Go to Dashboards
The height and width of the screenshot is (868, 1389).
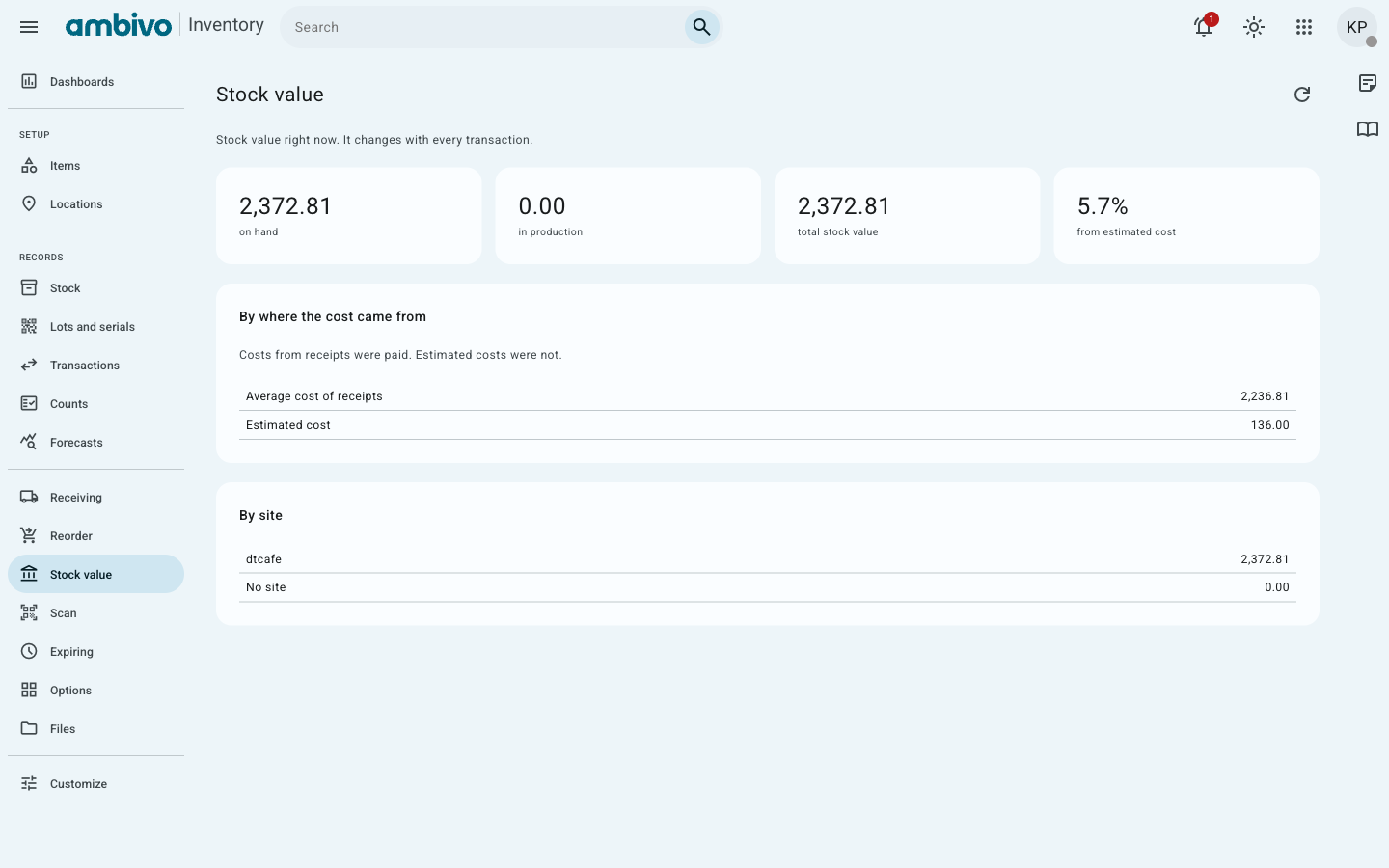[x=95, y=82]
